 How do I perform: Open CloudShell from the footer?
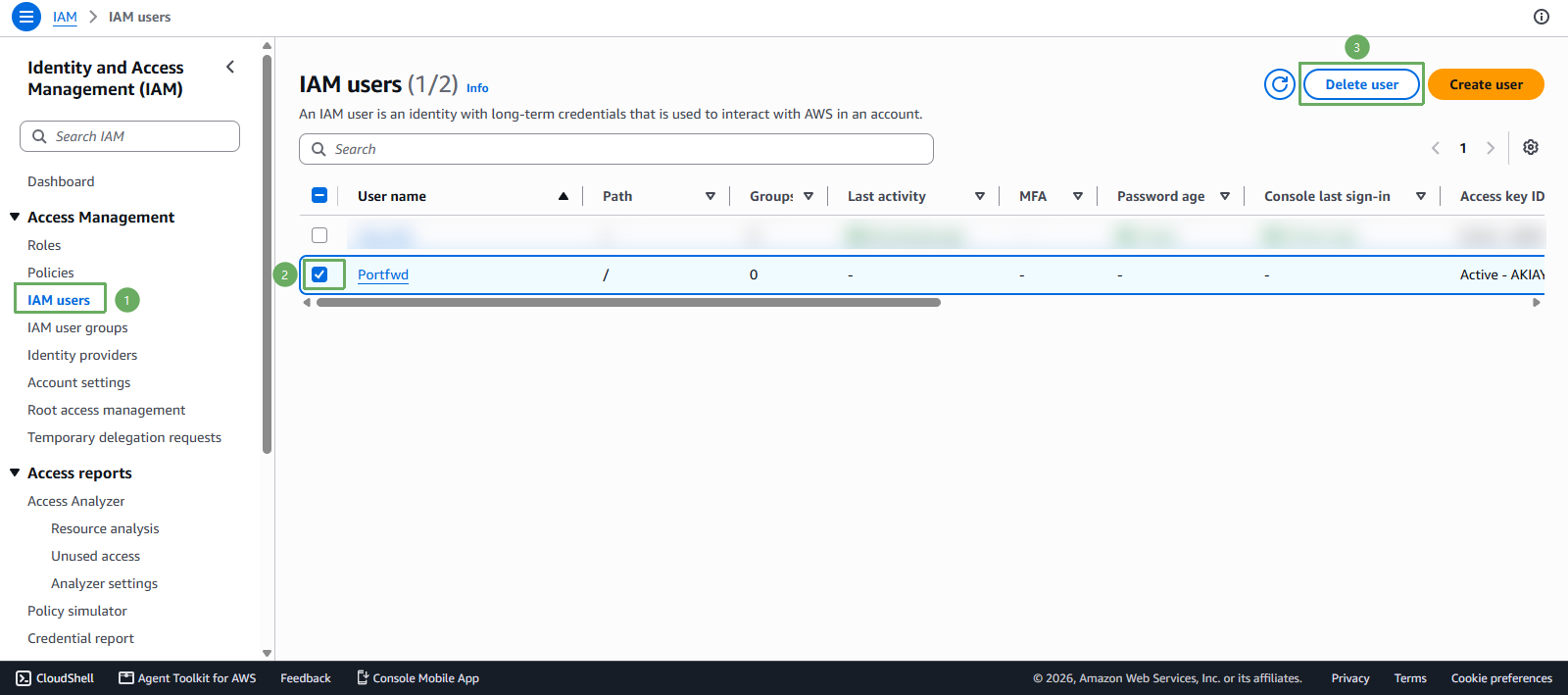pos(55,678)
